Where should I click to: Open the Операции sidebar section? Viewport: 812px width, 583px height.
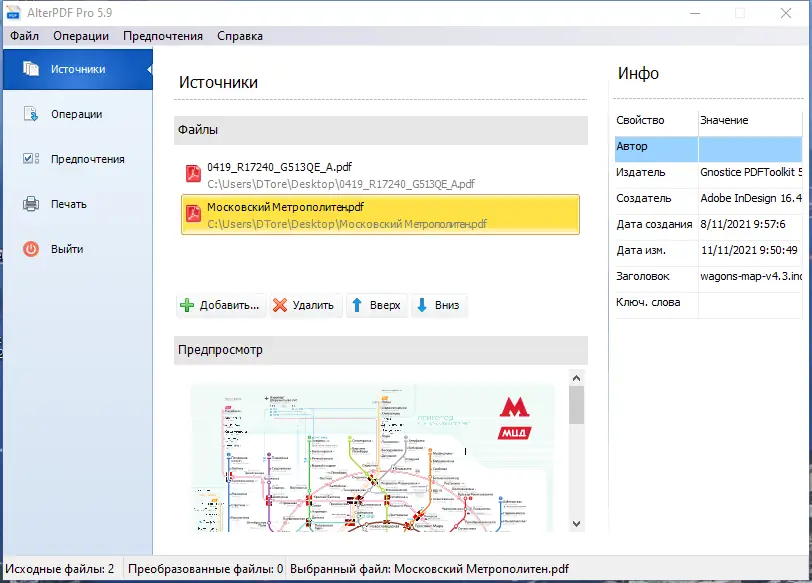click(x=77, y=114)
